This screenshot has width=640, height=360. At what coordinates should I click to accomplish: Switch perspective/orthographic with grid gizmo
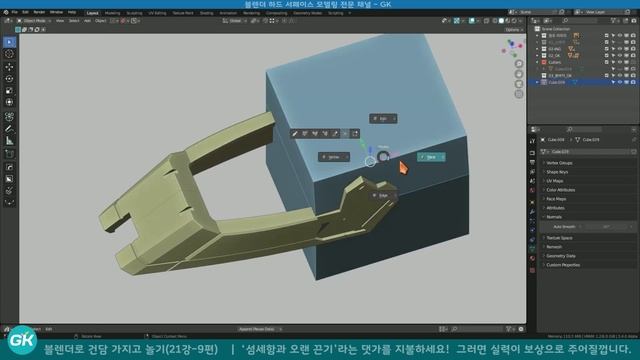click(x=519, y=94)
